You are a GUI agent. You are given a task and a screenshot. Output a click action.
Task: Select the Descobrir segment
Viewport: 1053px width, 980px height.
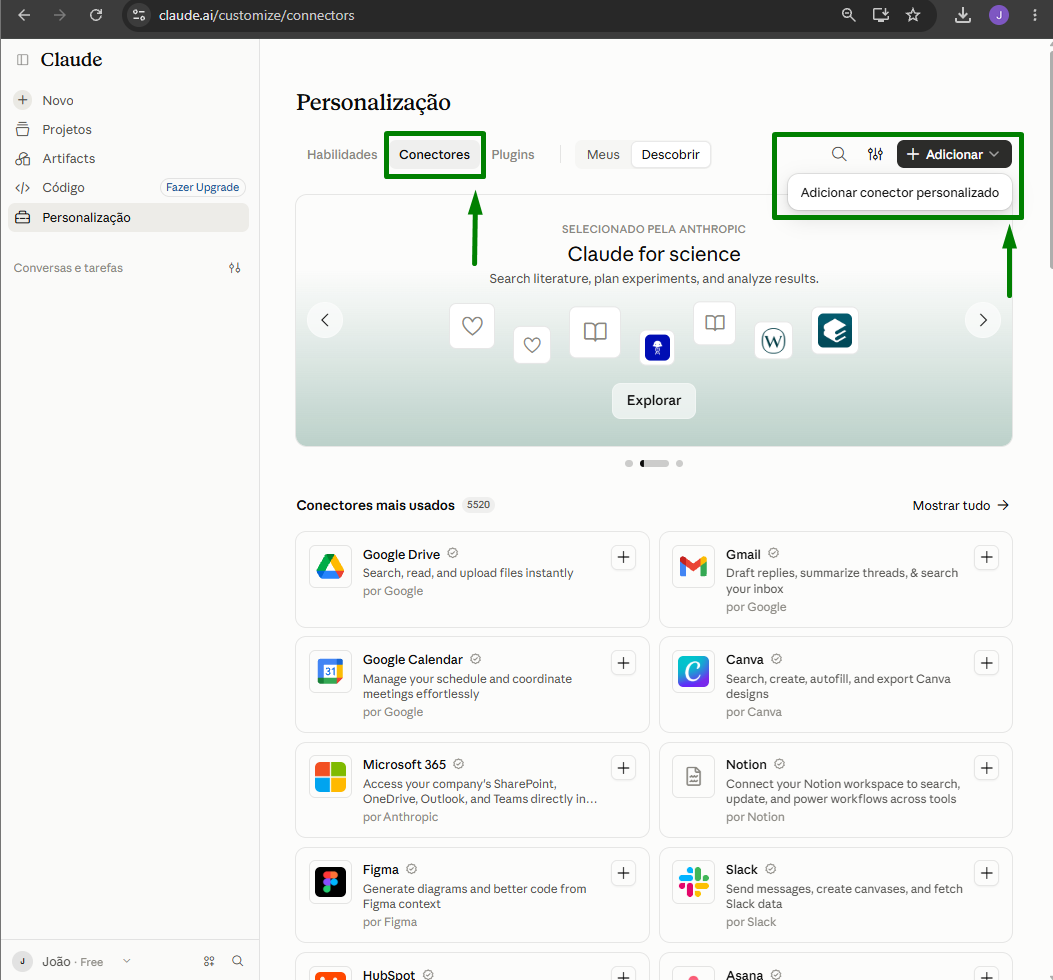pos(670,154)
